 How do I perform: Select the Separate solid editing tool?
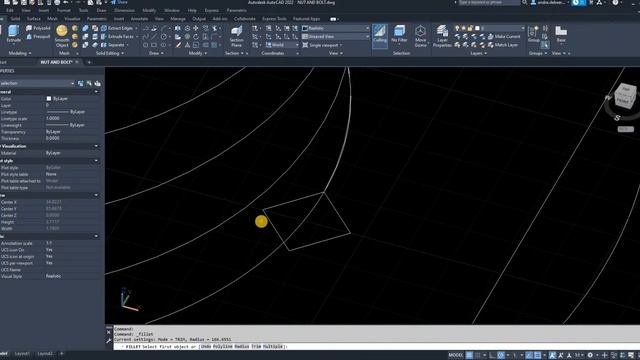(x=114, y=45)
